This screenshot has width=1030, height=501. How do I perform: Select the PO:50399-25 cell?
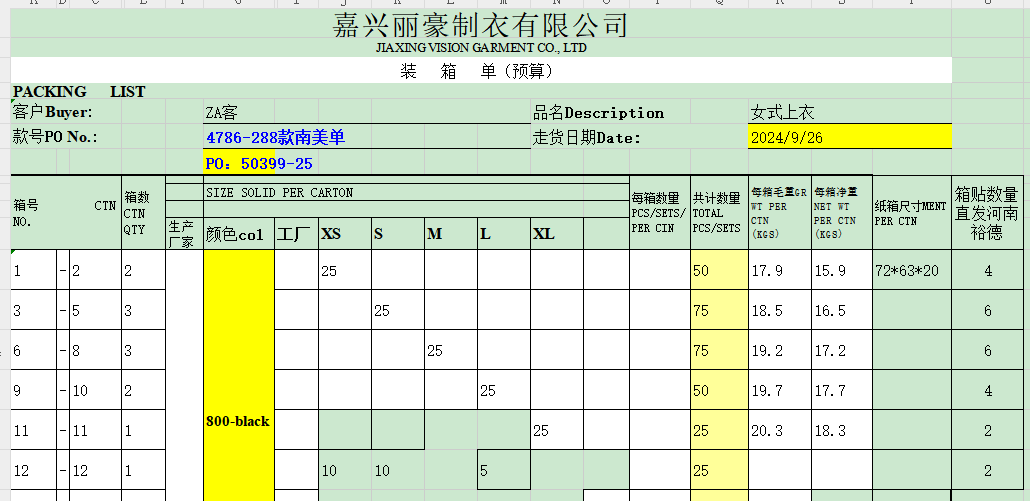[260, 163]
